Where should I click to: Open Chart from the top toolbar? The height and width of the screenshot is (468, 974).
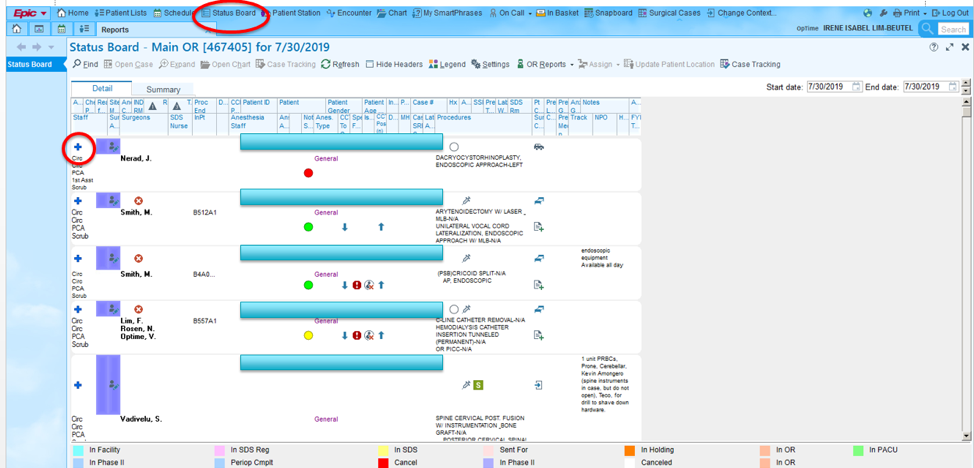[x=392, y=12]
